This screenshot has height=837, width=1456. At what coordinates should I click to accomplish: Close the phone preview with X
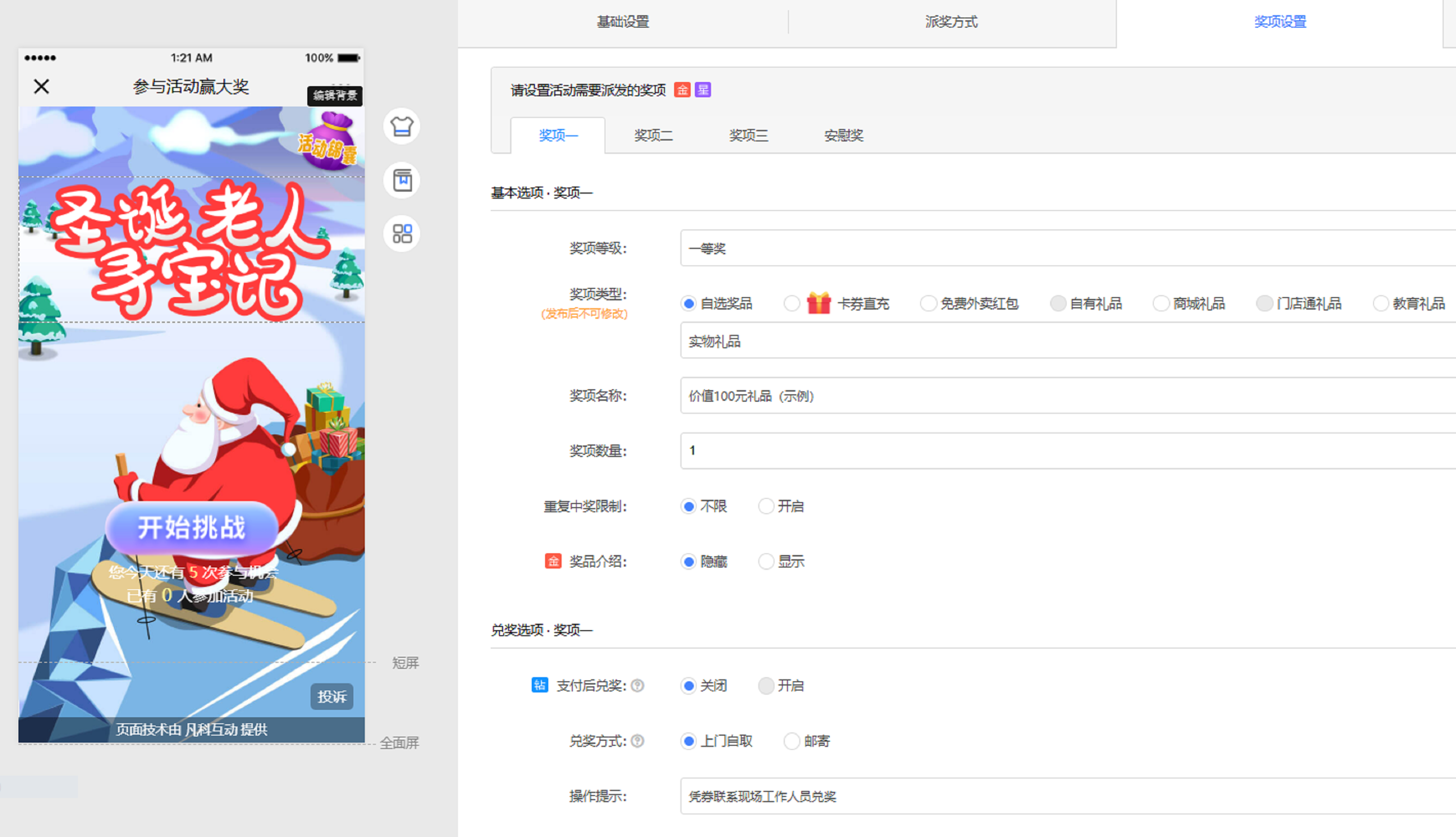(41, 87)
